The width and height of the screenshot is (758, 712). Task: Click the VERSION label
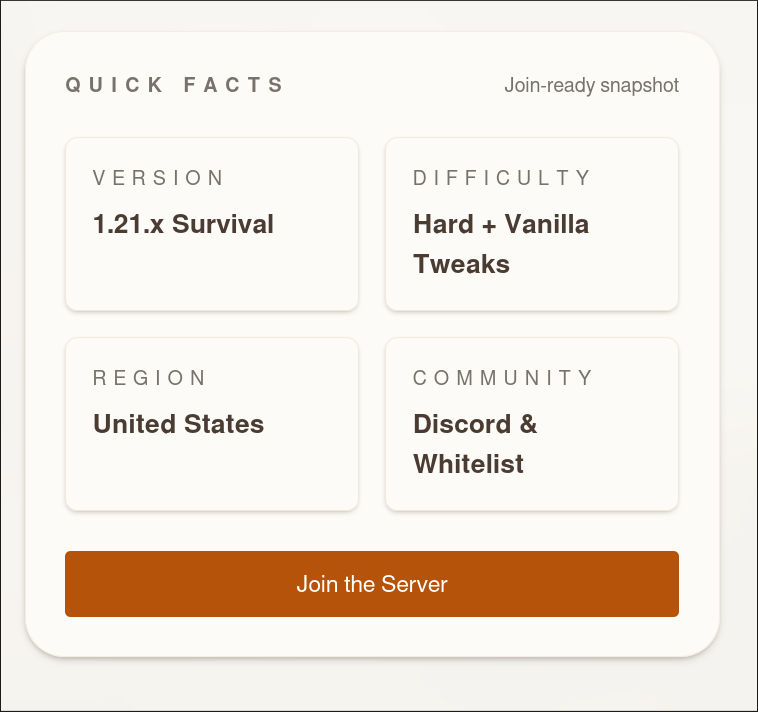[160, 178]
